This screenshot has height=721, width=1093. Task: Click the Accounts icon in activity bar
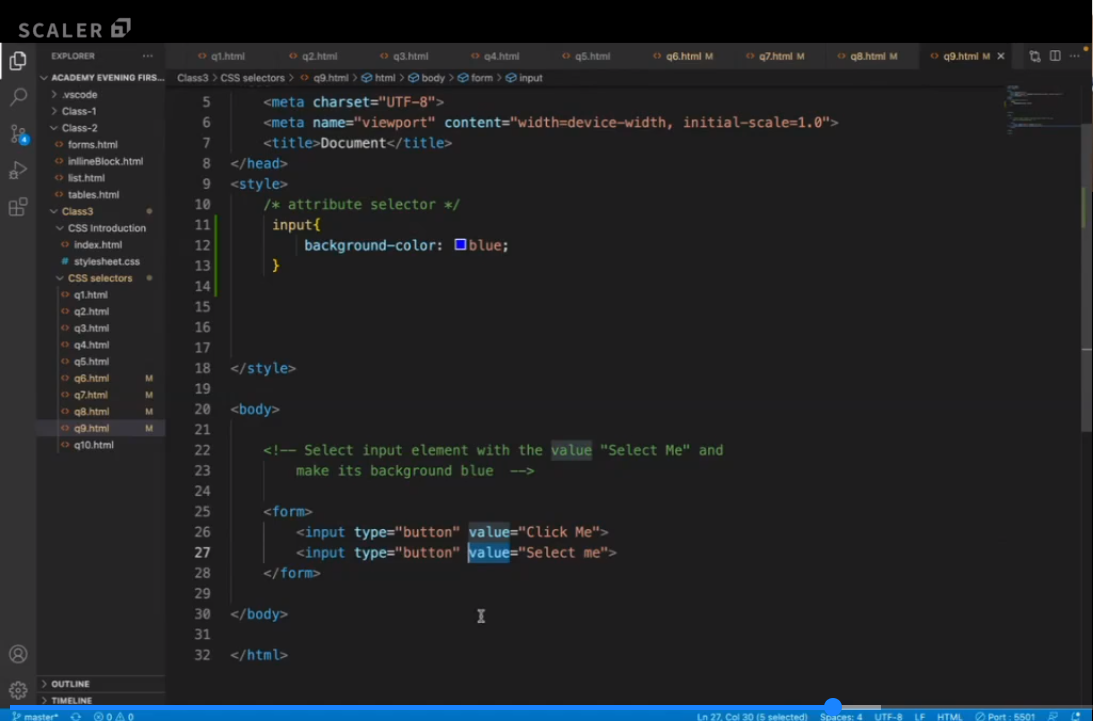click(x=18, y=655)
